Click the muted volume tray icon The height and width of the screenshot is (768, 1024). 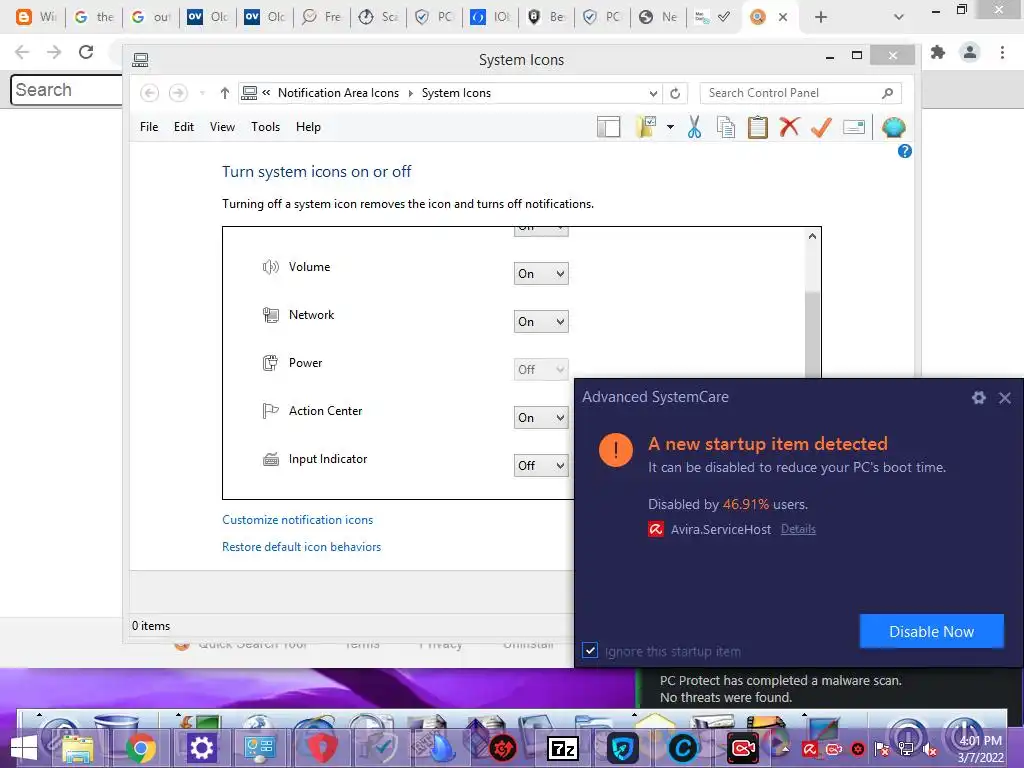click(x=930, y=750)
